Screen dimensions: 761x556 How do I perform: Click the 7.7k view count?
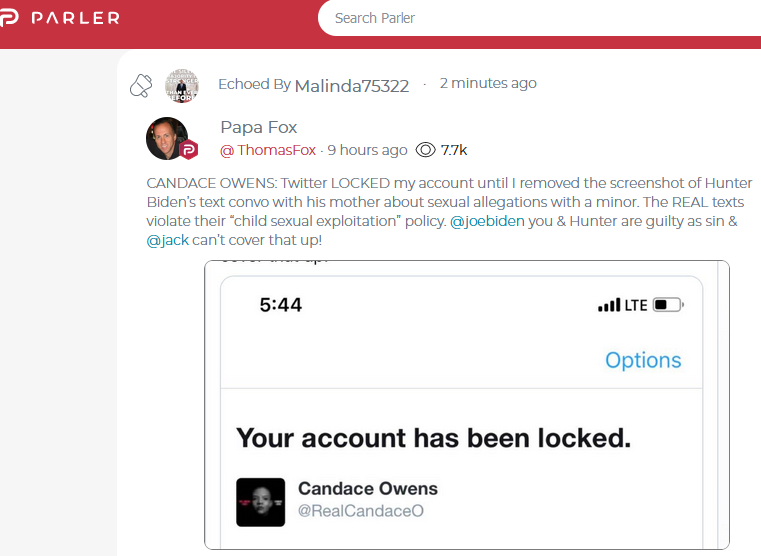click(x=453, y=150)
